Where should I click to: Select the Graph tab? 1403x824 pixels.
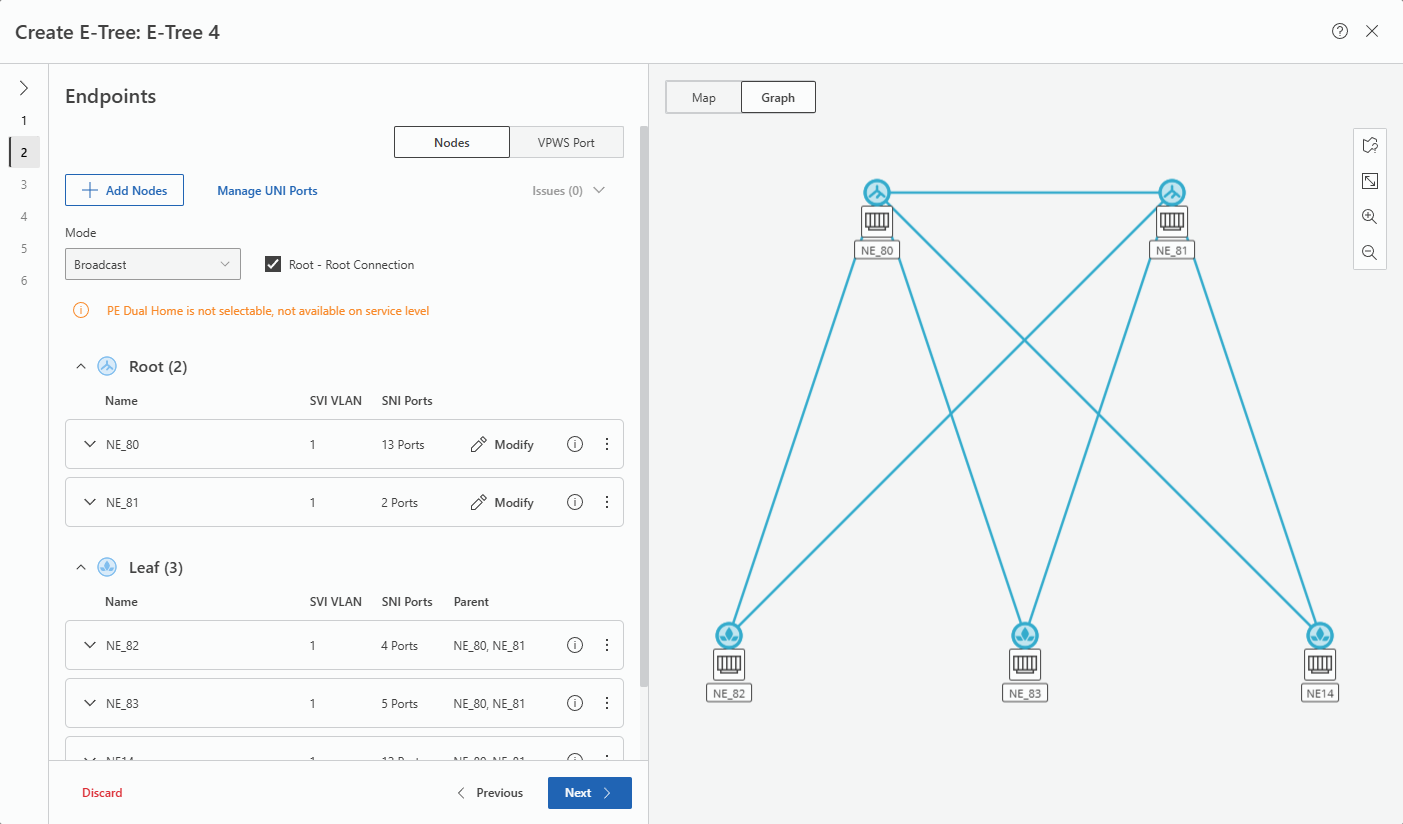[778, 98]
